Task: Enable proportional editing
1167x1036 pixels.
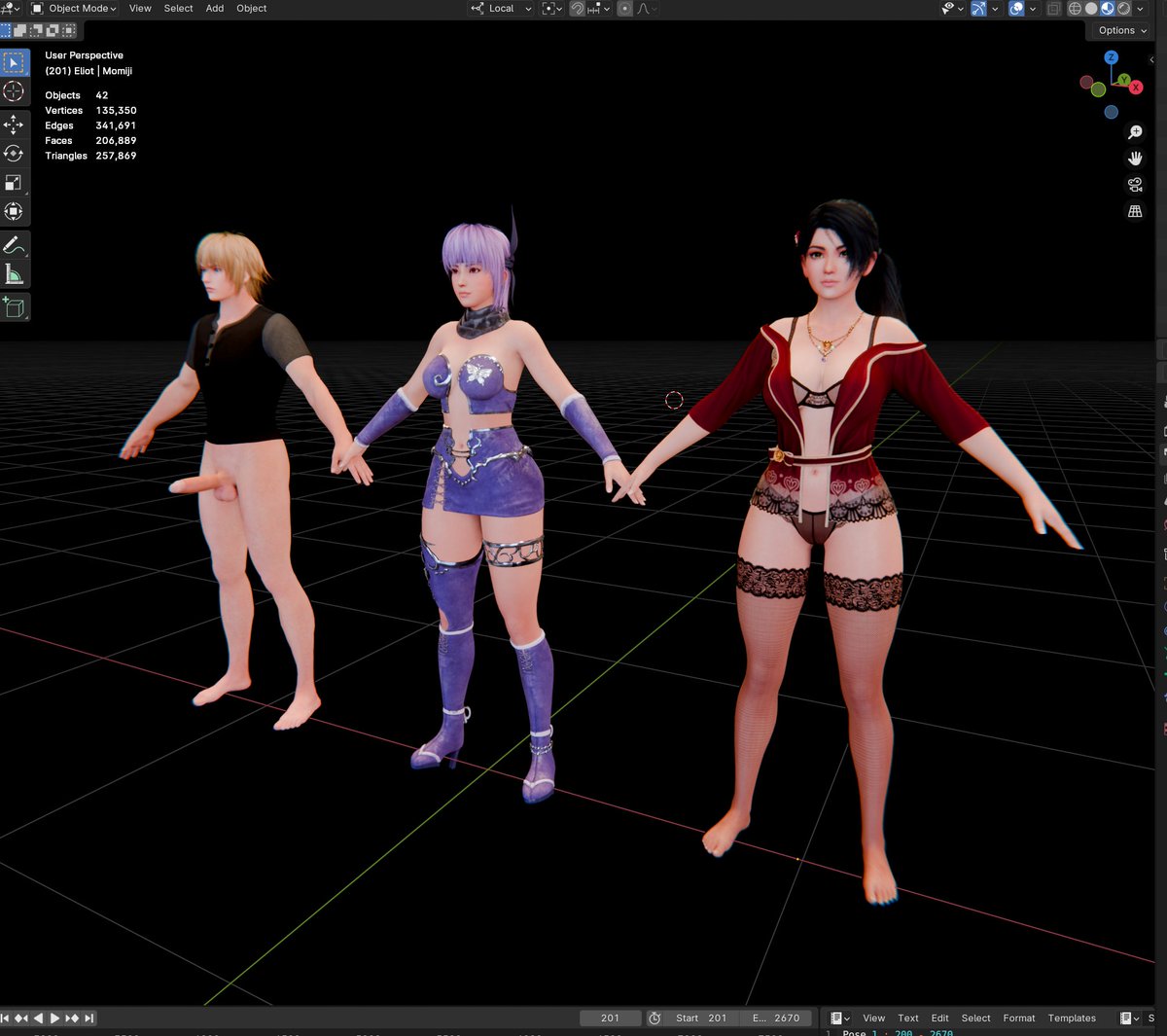Action: [x=623, y=8]
